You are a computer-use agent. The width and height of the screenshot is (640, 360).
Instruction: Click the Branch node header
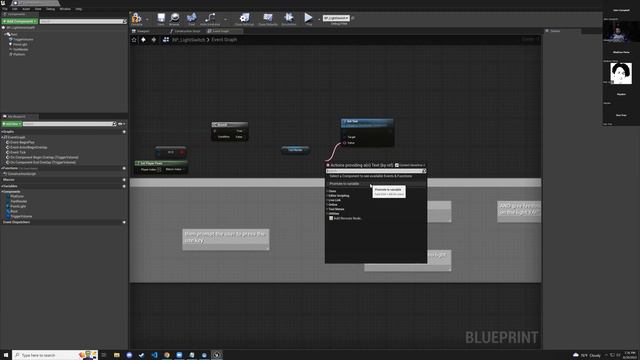point(229,124)
